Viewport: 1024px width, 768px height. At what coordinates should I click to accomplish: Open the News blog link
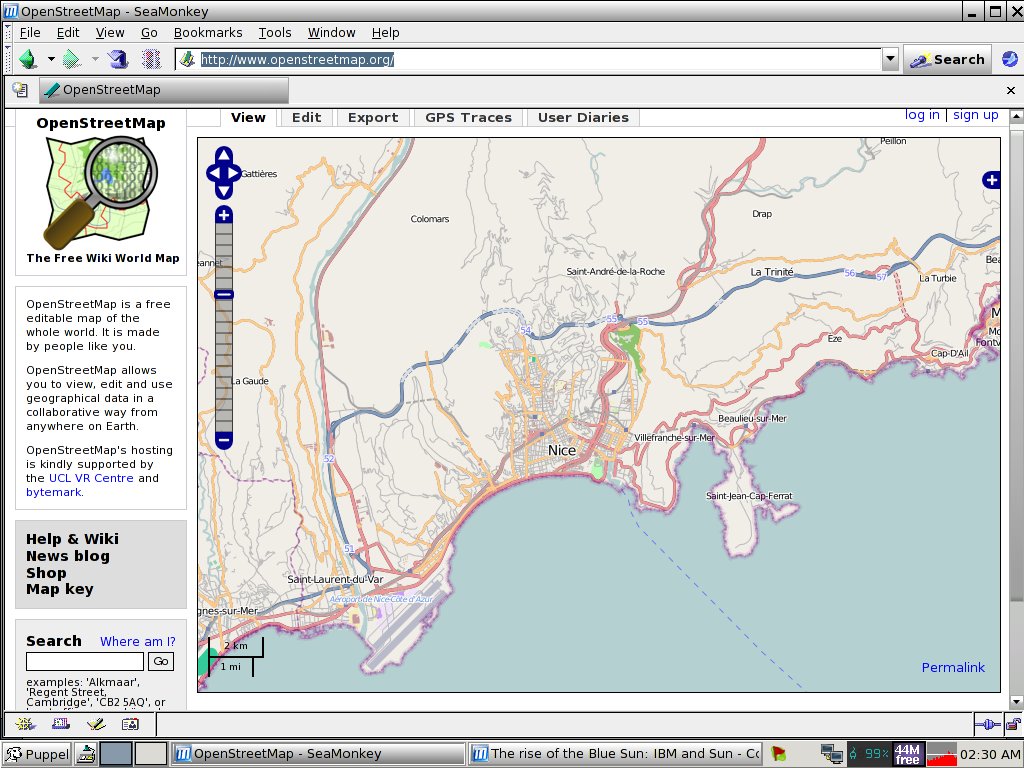coord(68,556)
